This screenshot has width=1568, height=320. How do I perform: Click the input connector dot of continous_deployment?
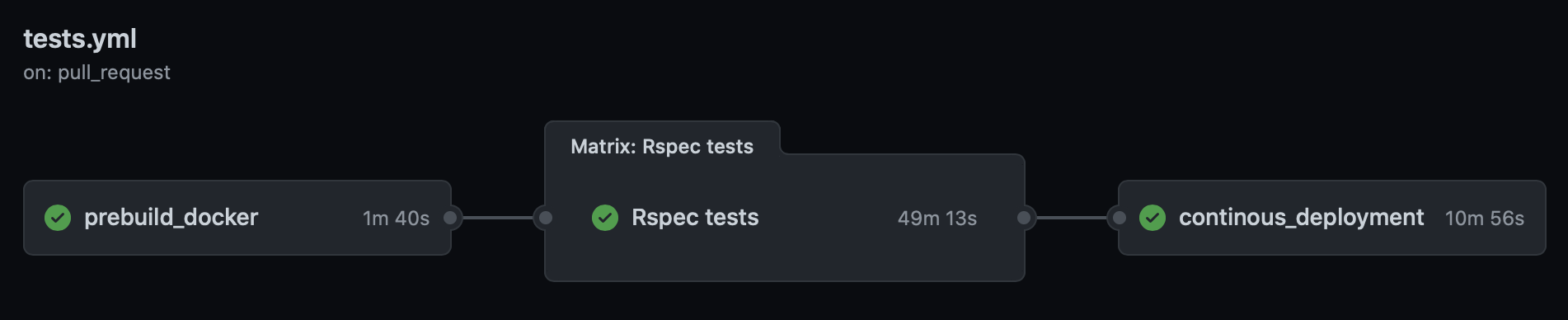tap(1119, 218)
